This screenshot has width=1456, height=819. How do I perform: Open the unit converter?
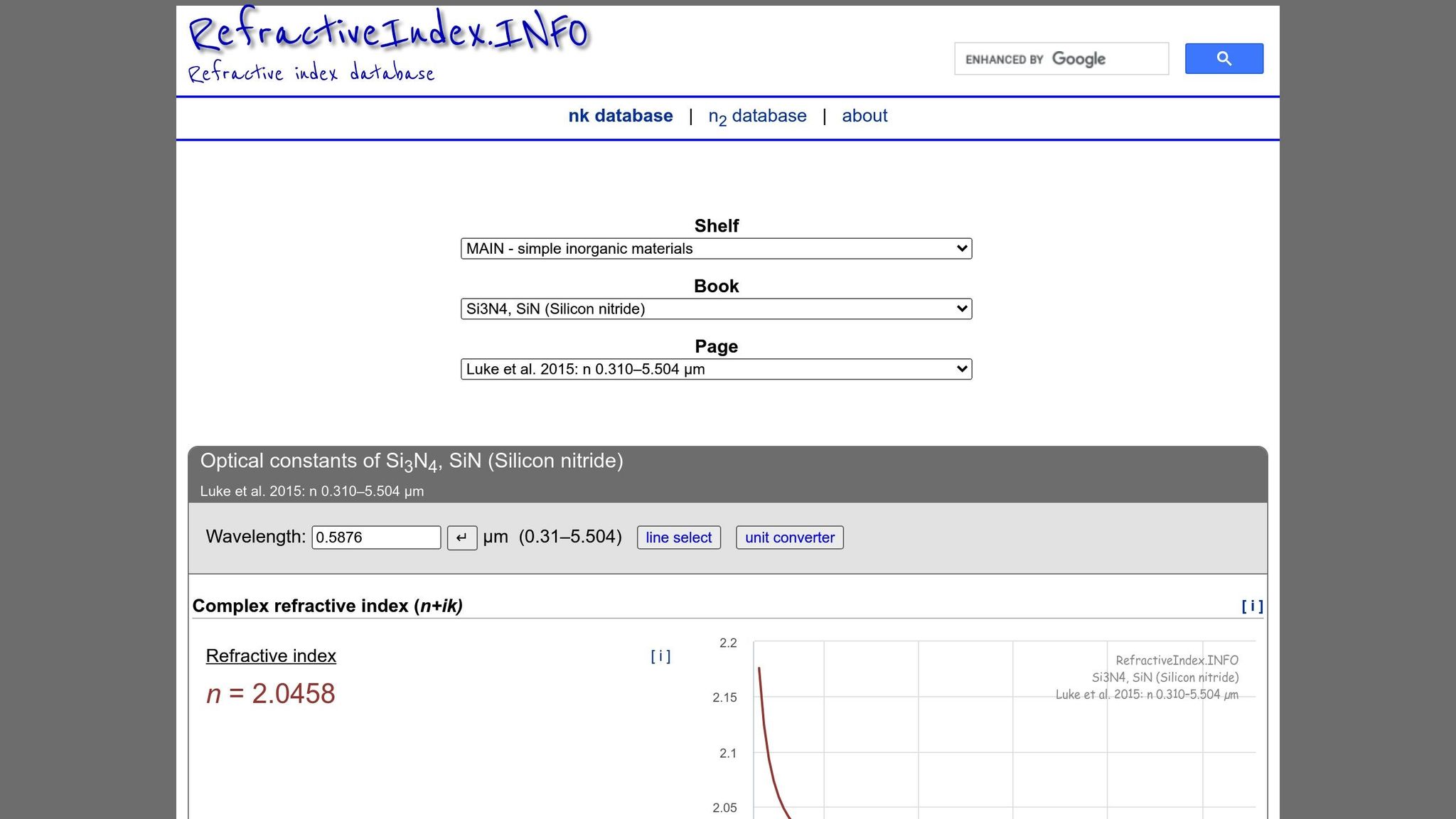pyautogui.click(x=789, y=537)
